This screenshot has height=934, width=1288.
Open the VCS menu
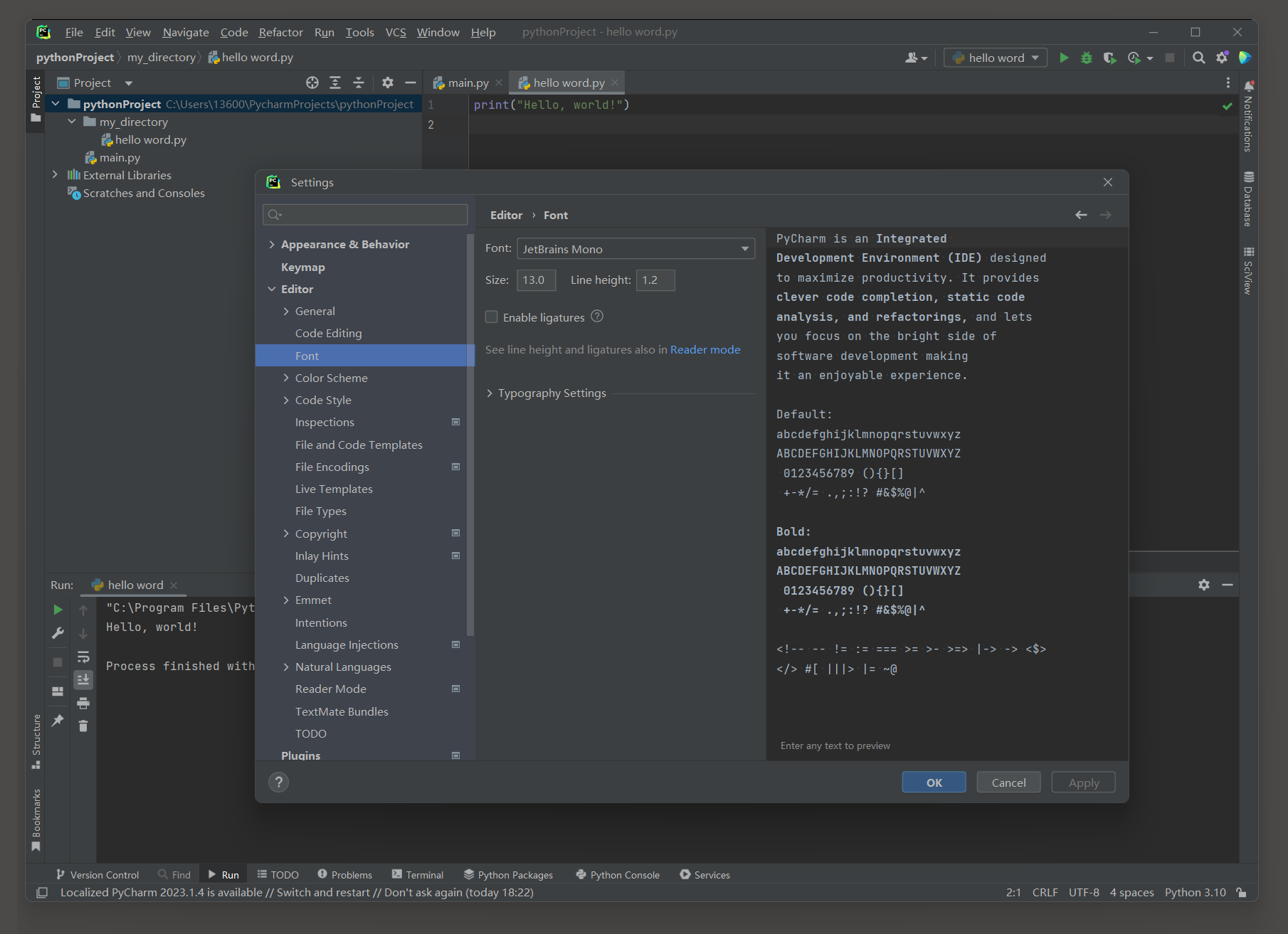point(396,32)
